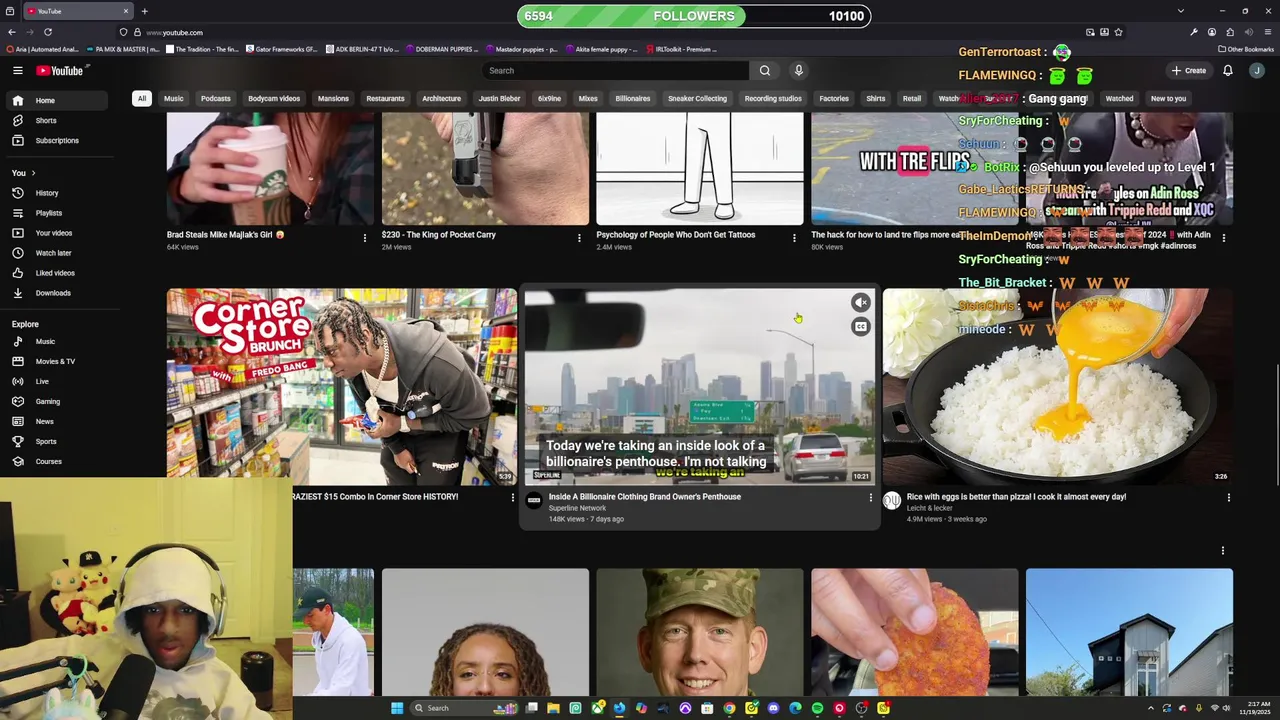Open options for Psychology of Tattoos video

794,238
